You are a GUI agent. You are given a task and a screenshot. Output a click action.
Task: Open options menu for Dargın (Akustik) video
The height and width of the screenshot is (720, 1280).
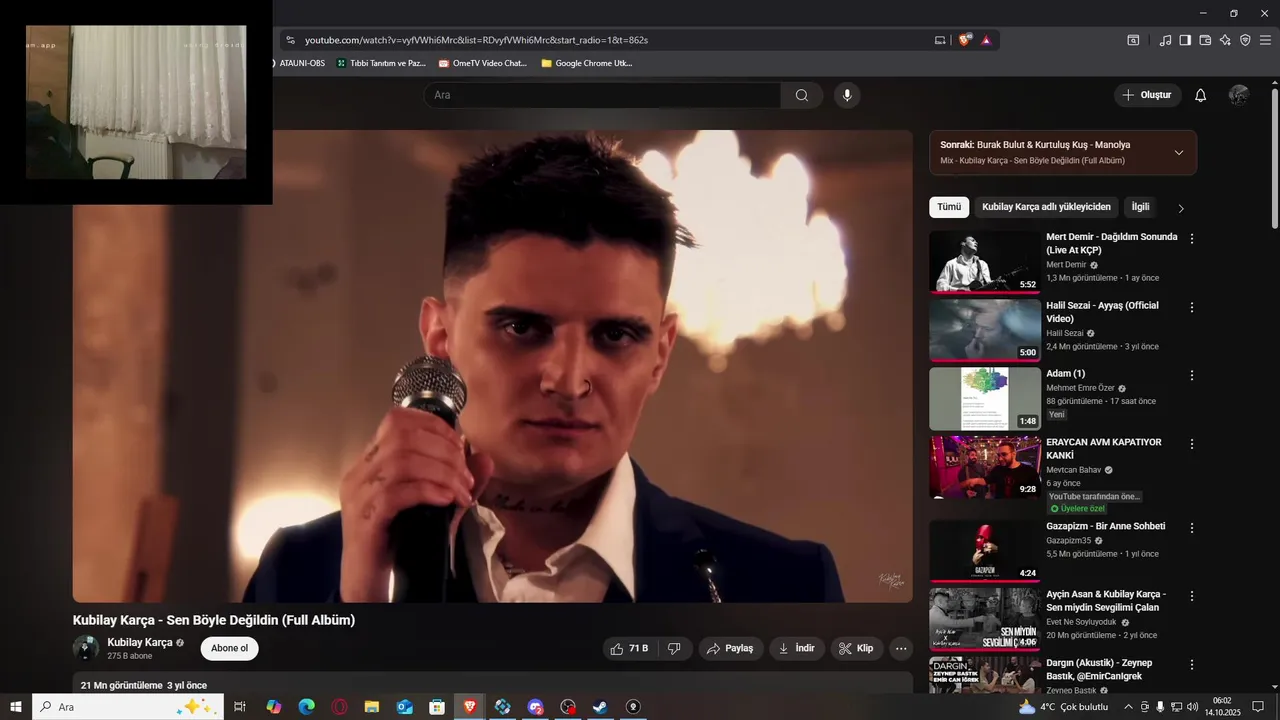[1191, 665]
